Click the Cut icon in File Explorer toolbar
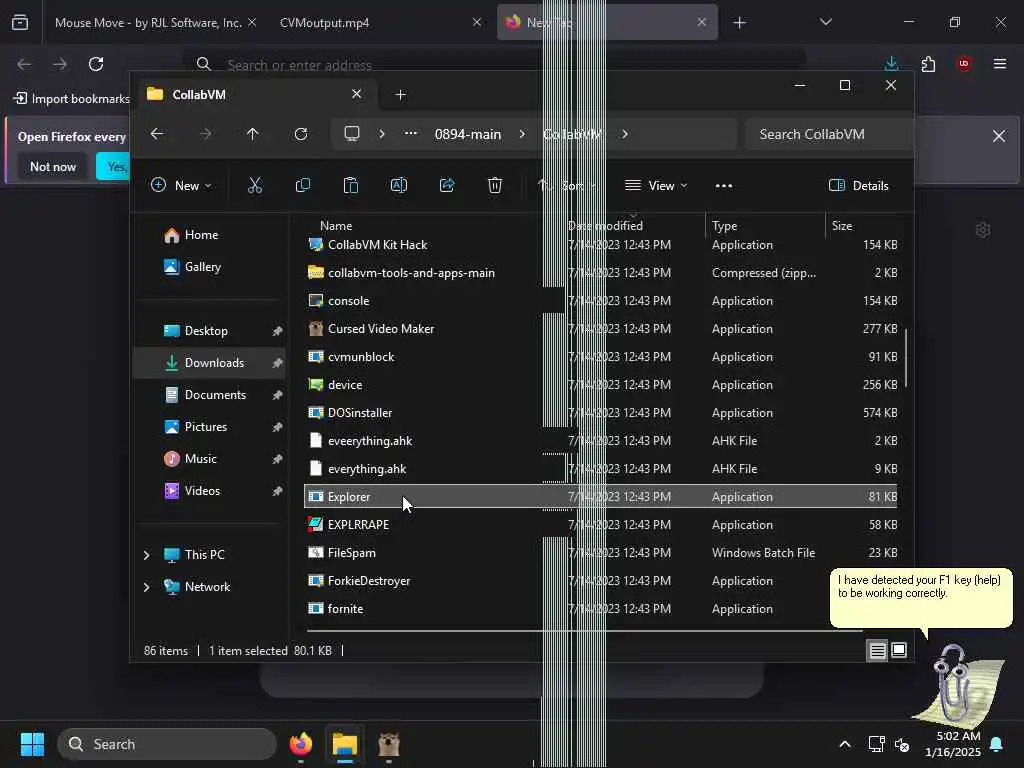Image resolution: width=1024 pixels, height=768 pixels. [255, 185]
